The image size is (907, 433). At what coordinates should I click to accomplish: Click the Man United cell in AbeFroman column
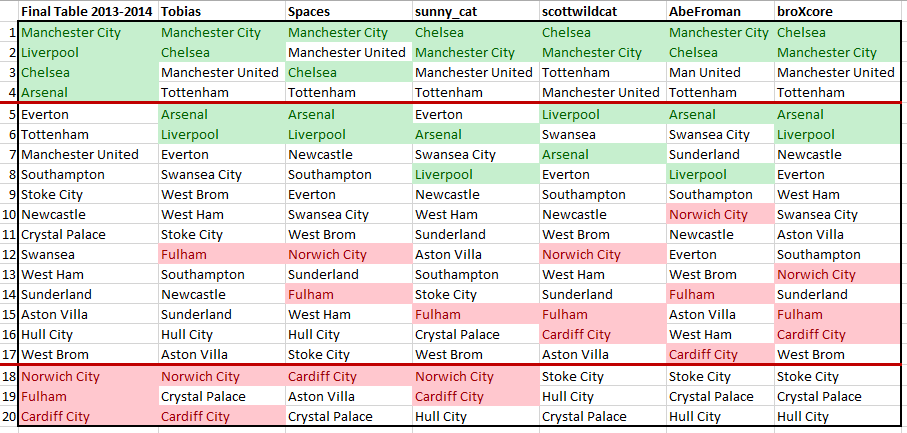tap(720, 73)
